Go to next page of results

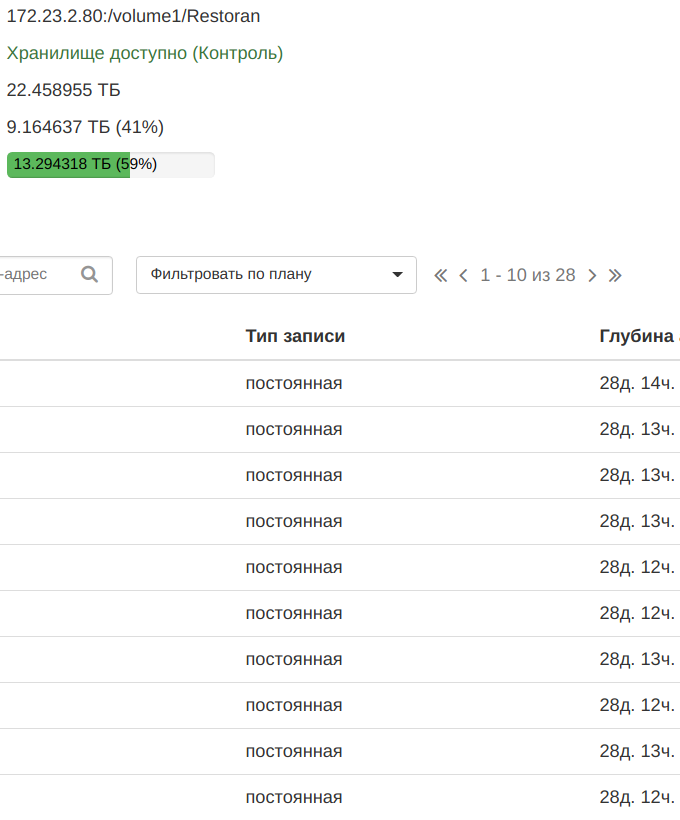click(592, 276)
